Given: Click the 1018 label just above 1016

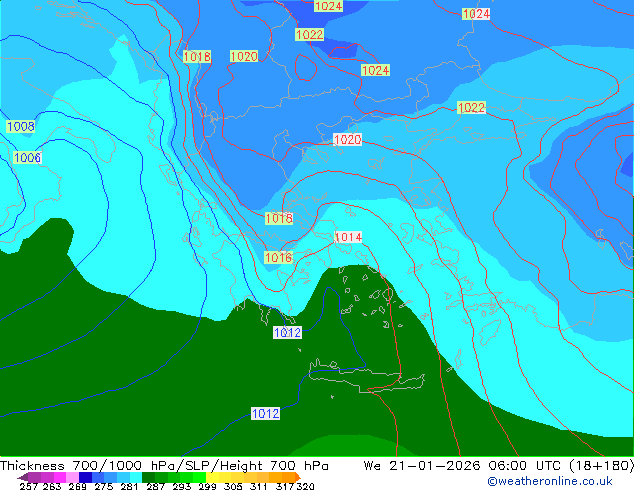Looking at the screenshot, I should coord(279,219).
